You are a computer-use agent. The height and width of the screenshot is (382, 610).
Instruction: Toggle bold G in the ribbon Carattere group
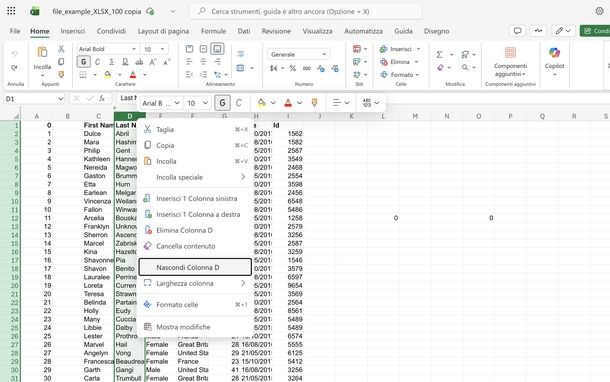(x=84, y=62)
